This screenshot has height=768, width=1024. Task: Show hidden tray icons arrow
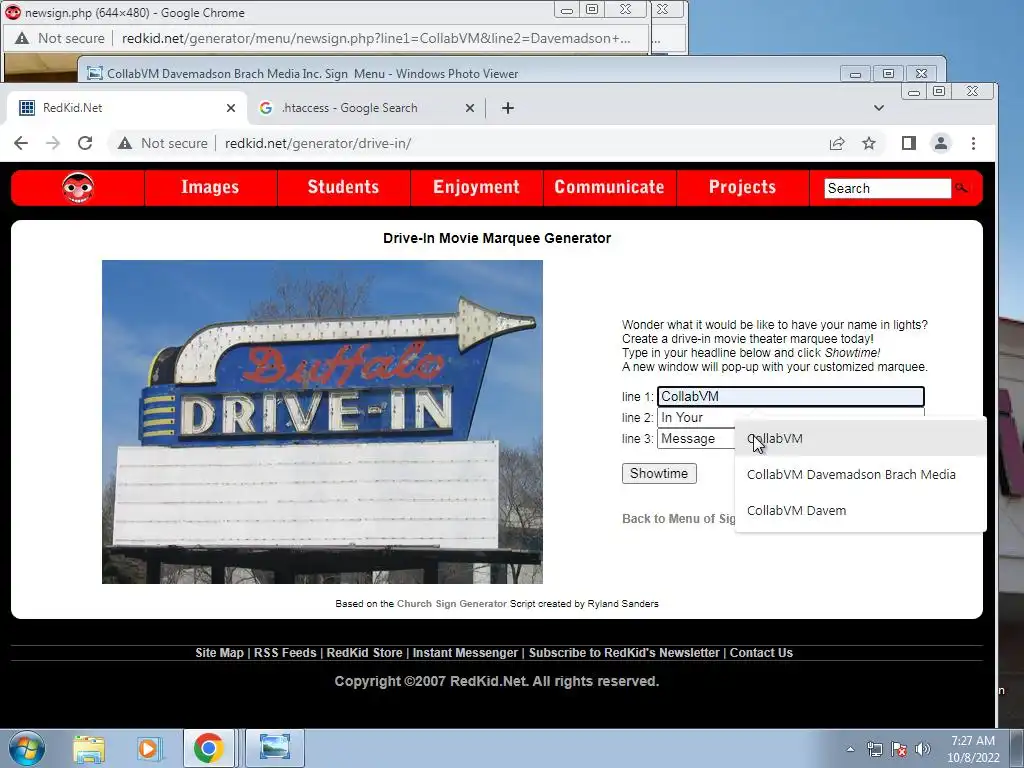[x=850, y=749]
